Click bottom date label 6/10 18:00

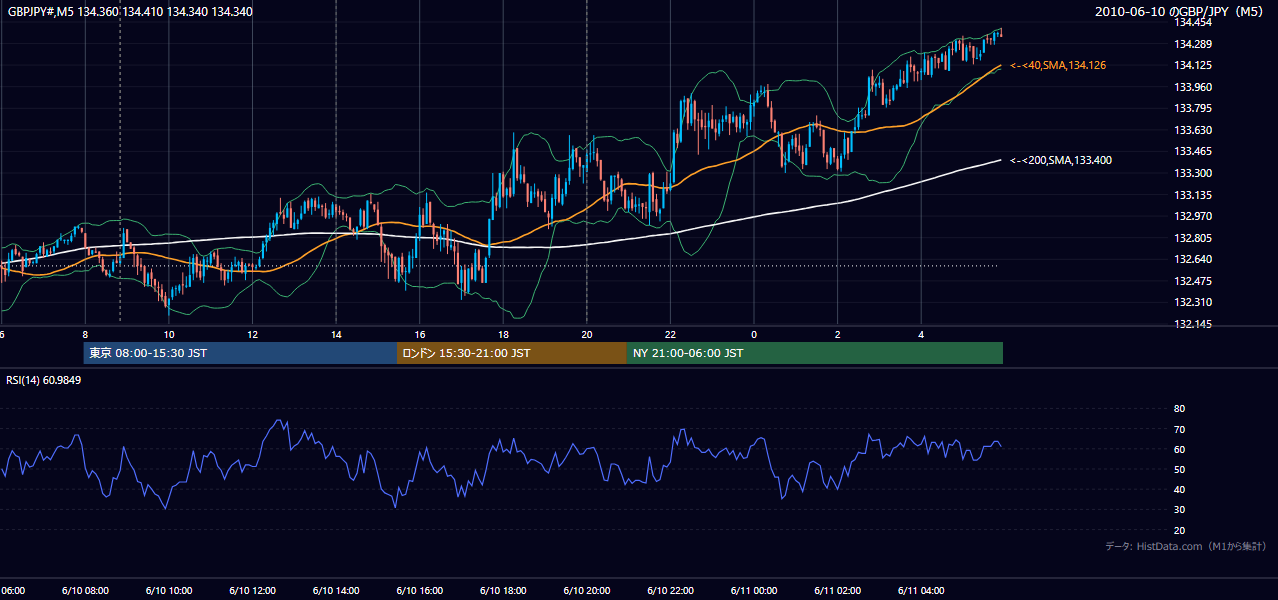pyautogui.click(x=503, y=591)
